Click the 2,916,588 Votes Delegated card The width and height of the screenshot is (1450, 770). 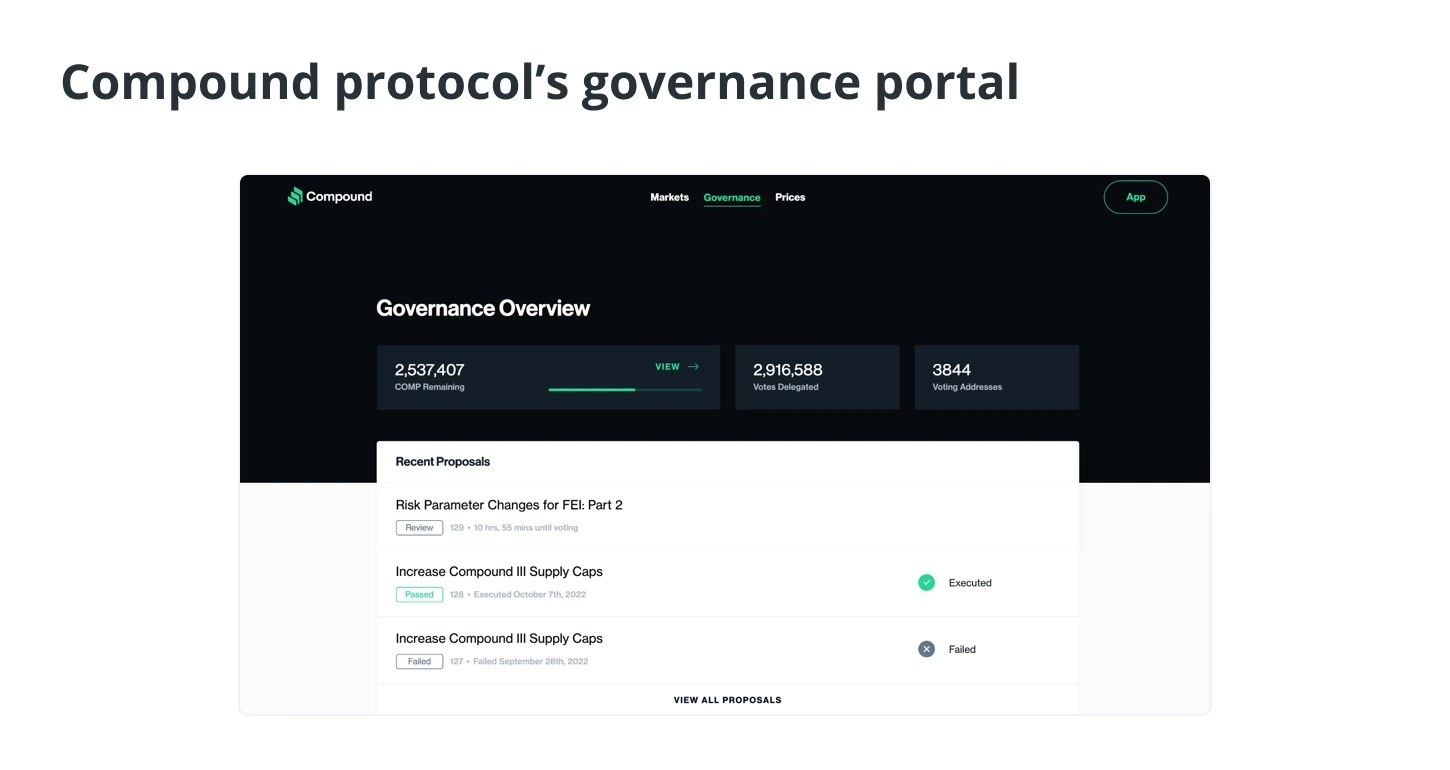pos(817,377)
